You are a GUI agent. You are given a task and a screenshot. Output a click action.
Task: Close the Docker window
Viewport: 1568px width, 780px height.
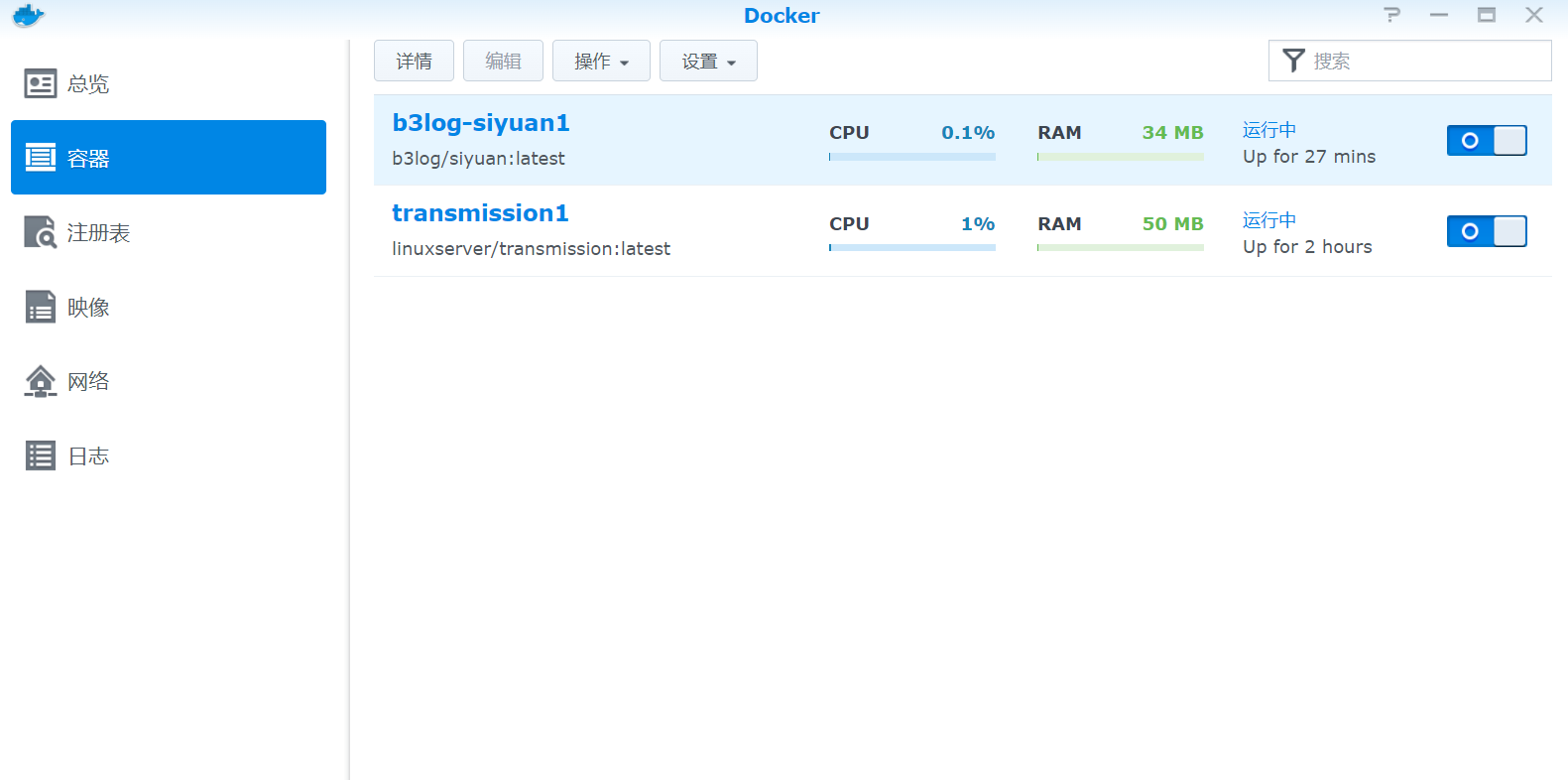(x=1533, y=15)
